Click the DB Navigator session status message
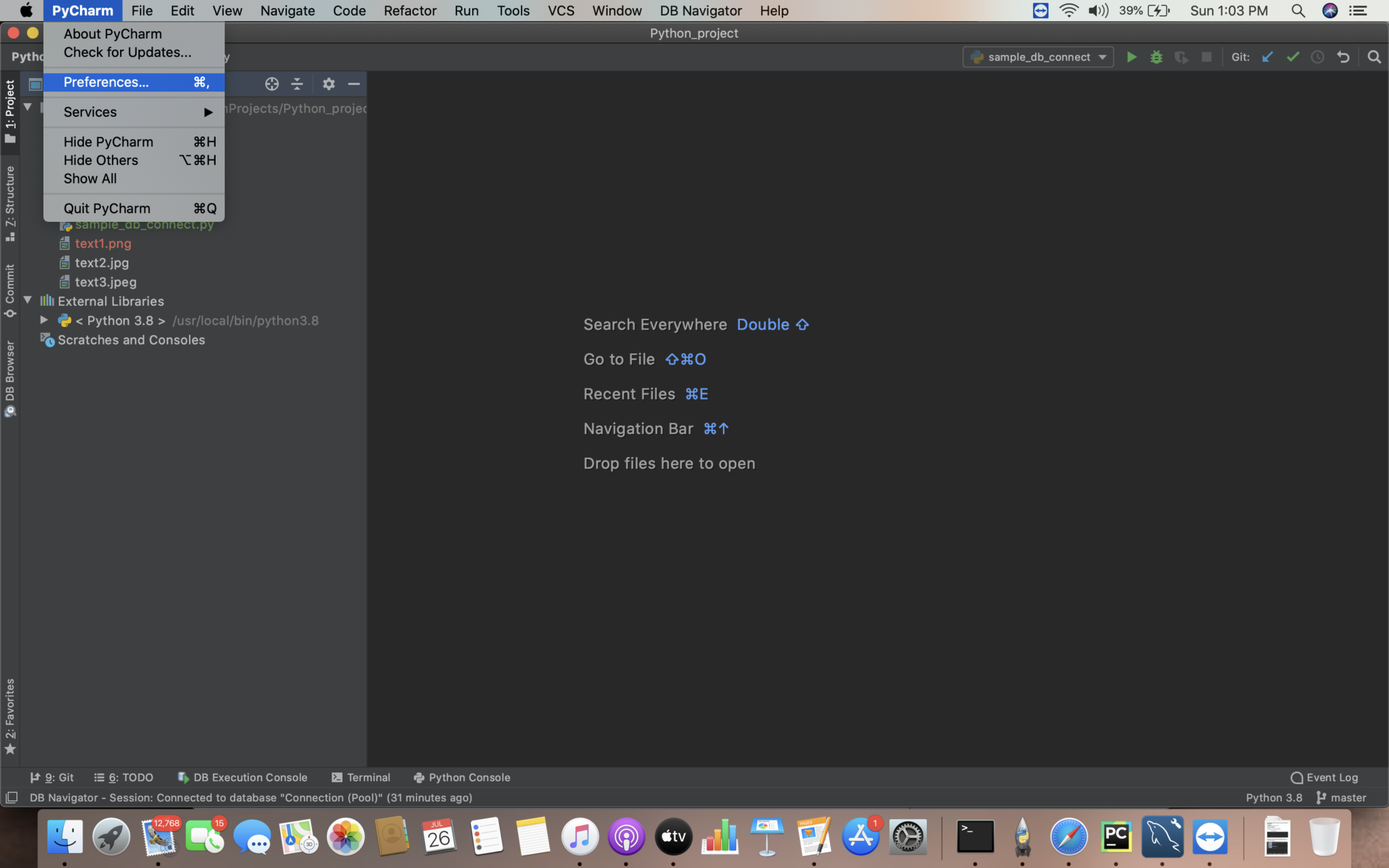Screen dimensions: 1389x868 pyautogui.click(x=251, y=797)
